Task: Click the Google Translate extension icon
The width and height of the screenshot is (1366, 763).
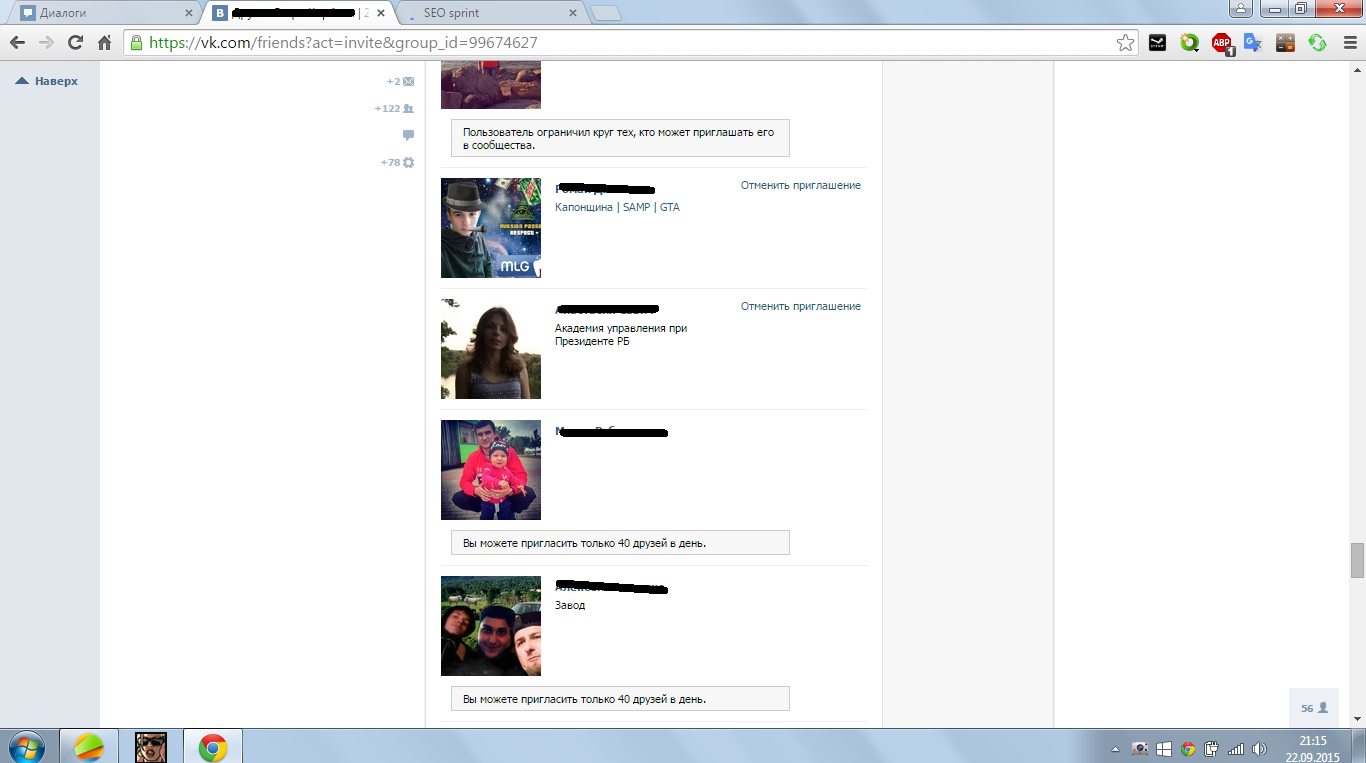Action: coord(1253,43)
